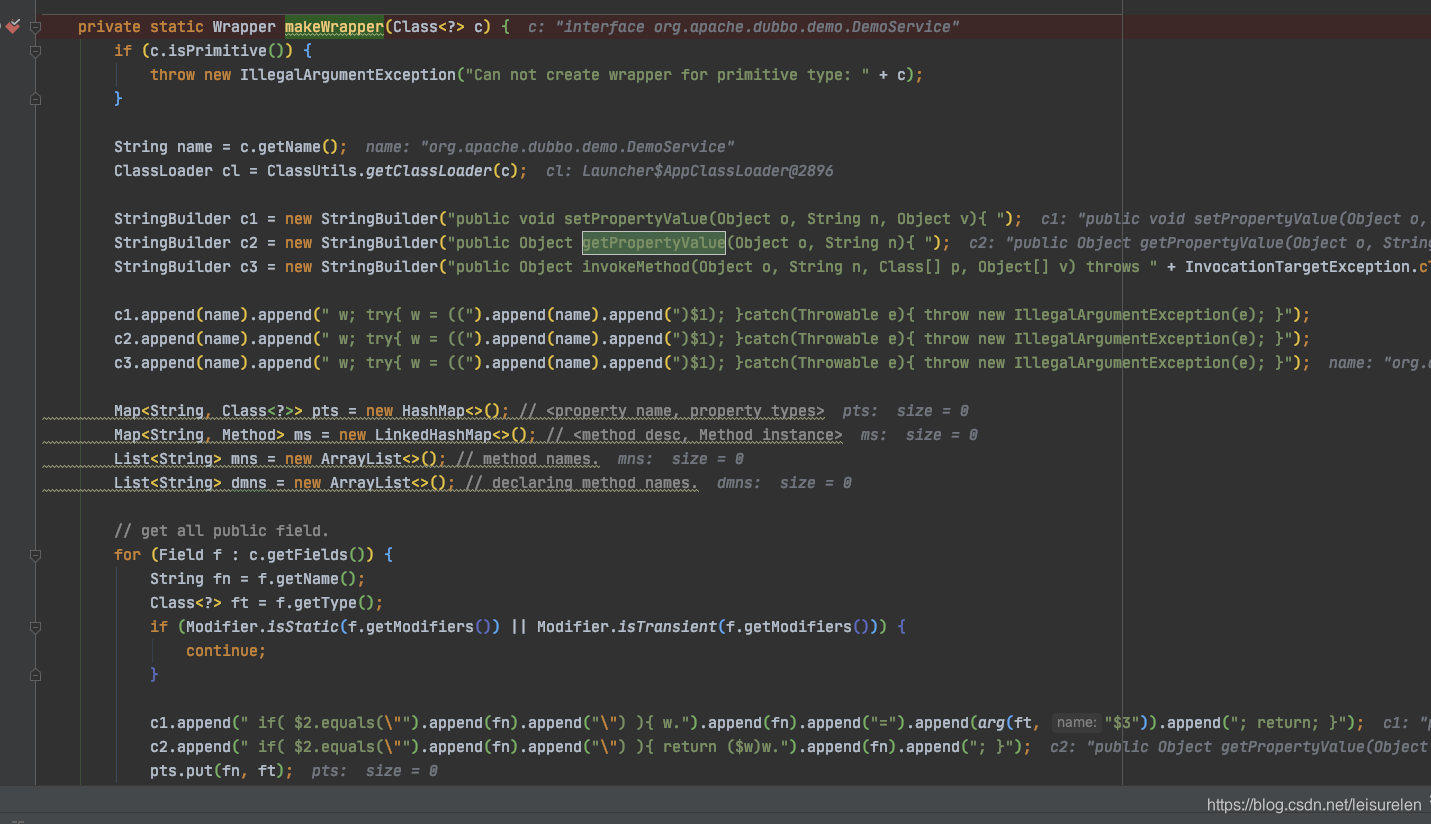Click the name: parameter hint before "$3"

pyautogui.click(x=1076, y=723)
